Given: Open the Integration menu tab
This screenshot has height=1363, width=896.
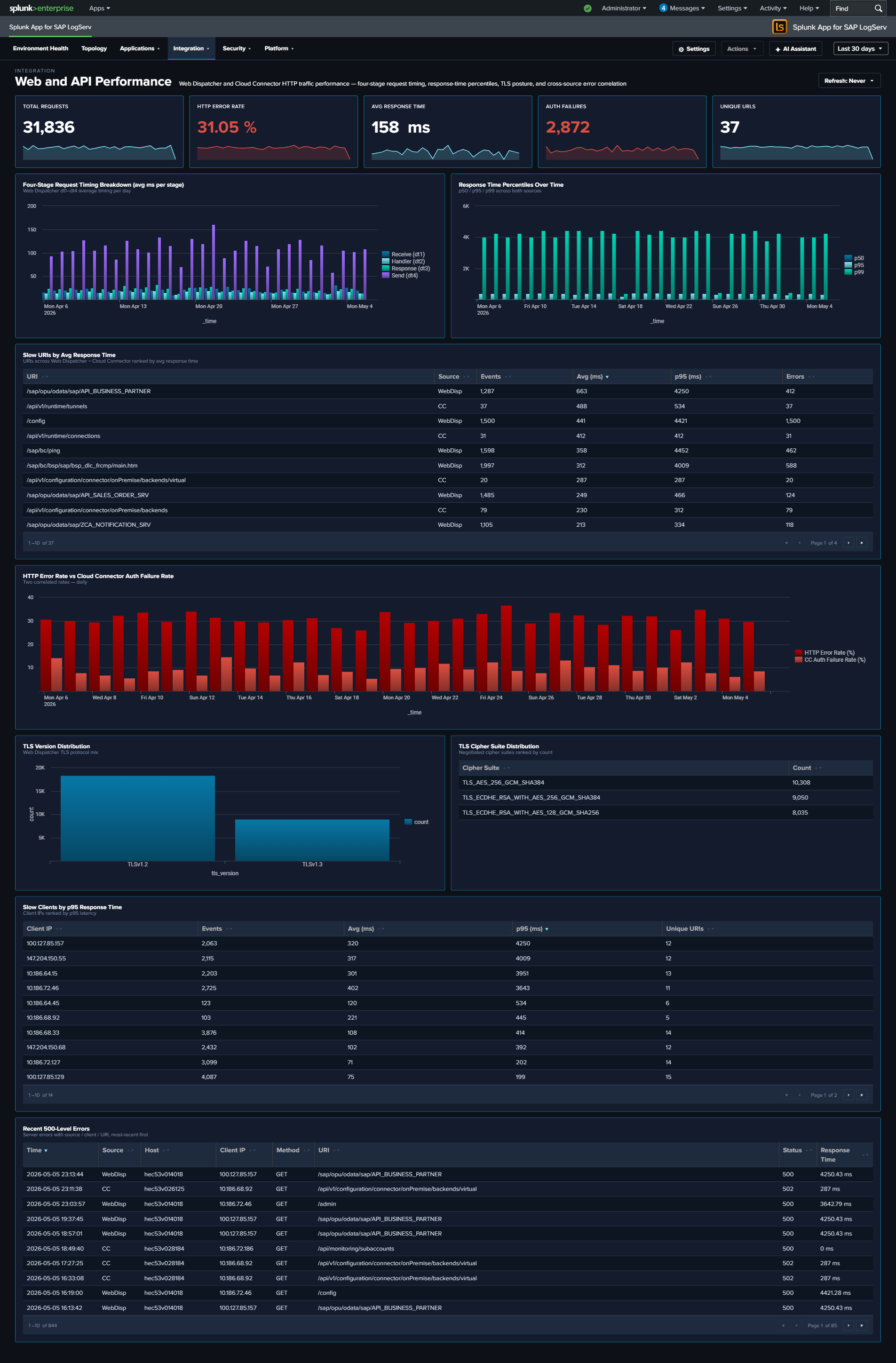Looking at the screenshot, I should coord(191,48).
